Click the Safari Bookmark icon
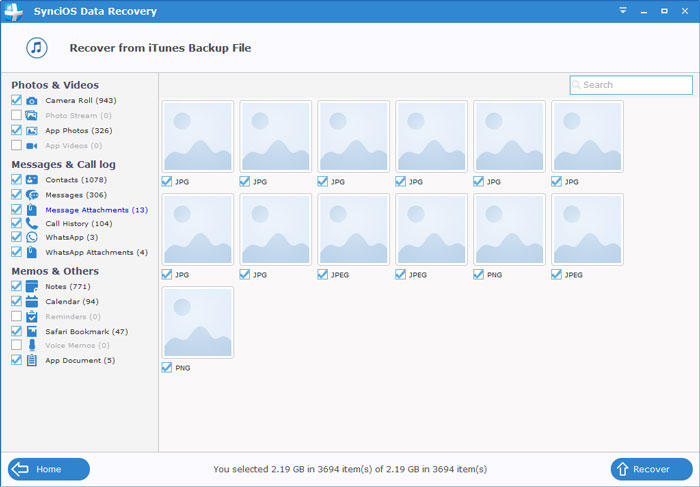 coord(32,332)
